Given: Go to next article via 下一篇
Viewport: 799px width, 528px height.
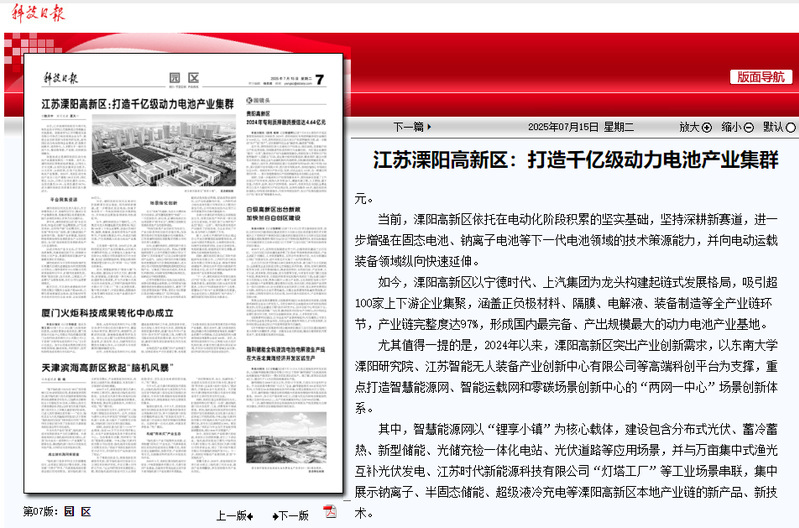Looking at the screenshot, I should (x=412, y=127).
